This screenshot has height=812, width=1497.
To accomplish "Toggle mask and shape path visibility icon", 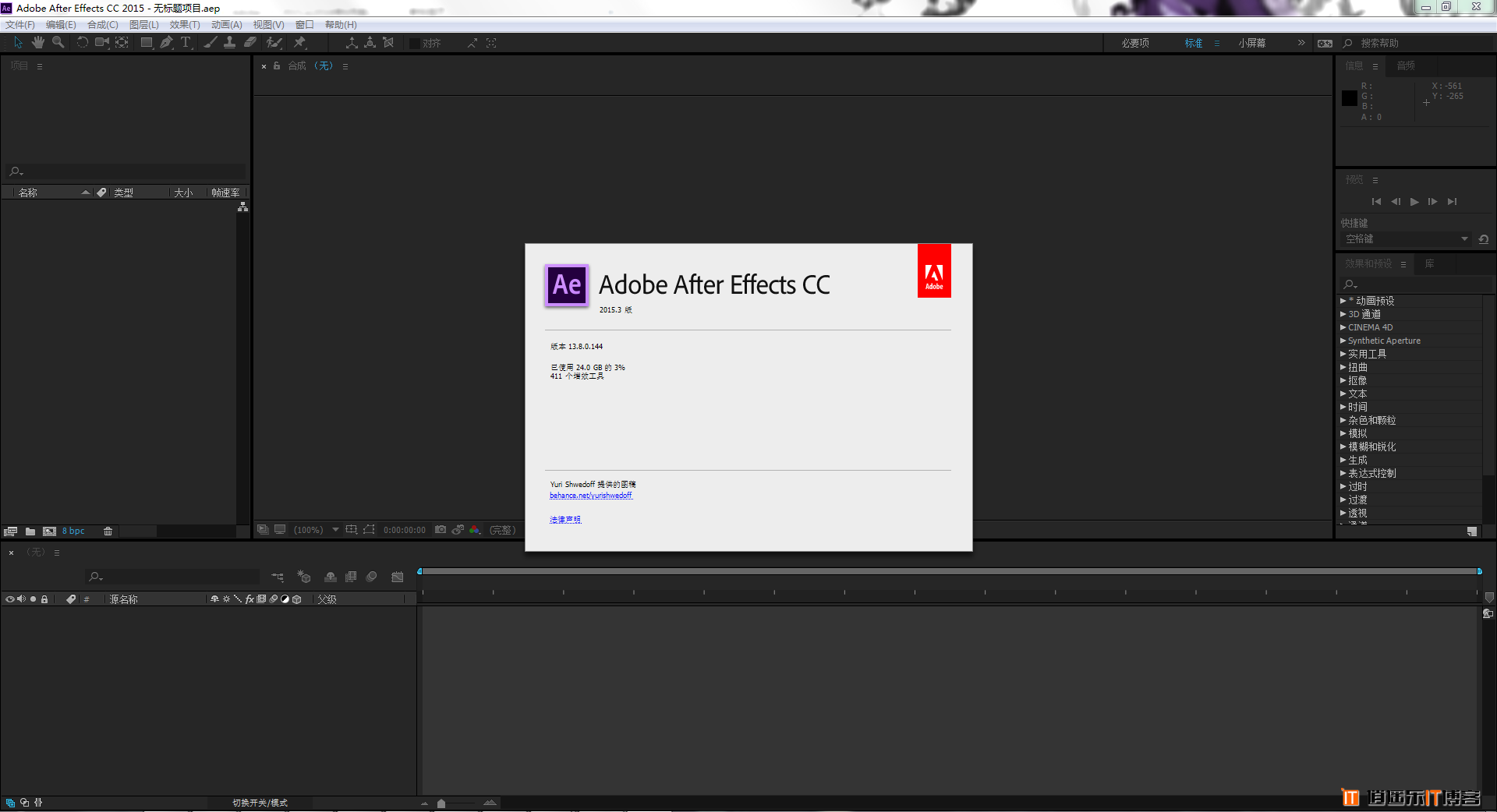I will 369,530.
